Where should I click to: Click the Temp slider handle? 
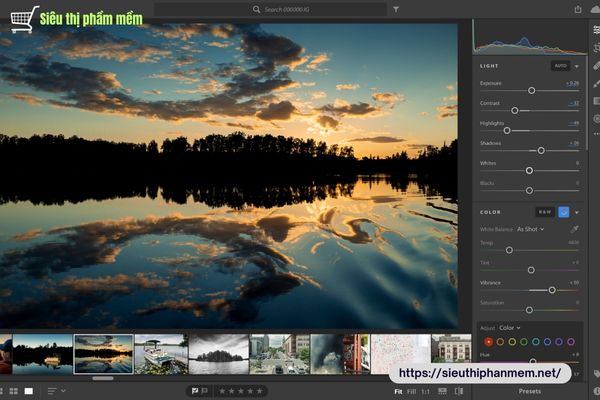point(509,250)
